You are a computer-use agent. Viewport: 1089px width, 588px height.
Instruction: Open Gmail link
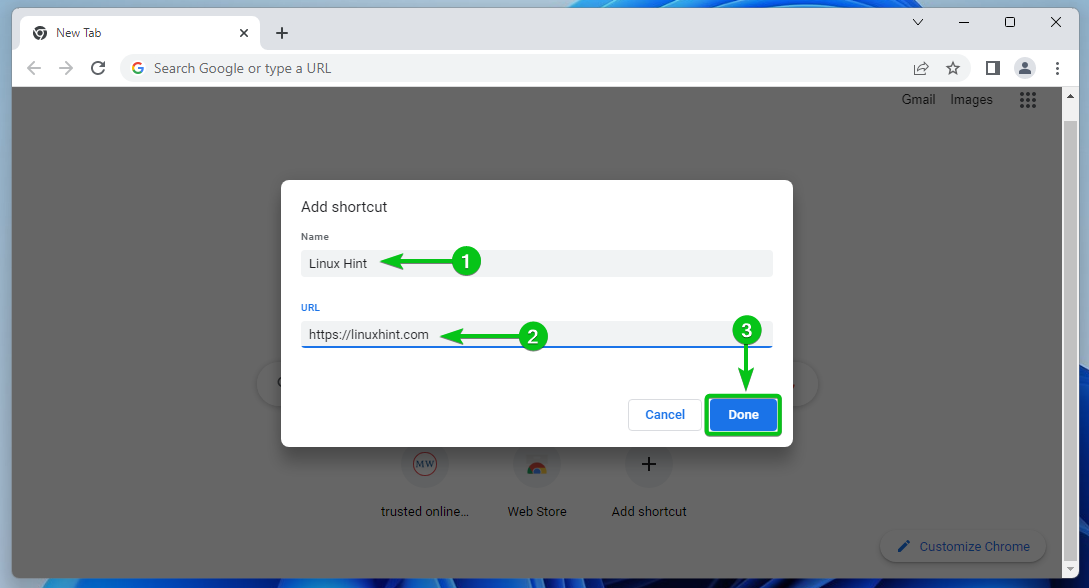(x=918, y=100)
